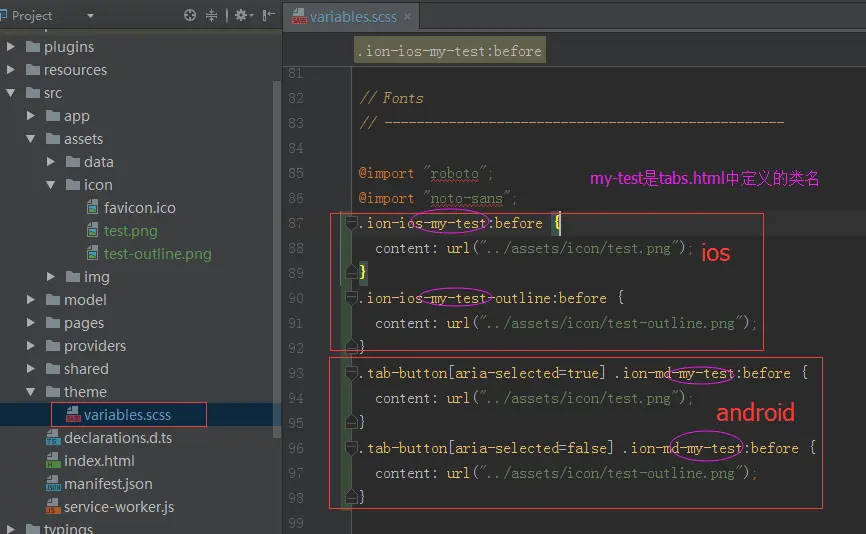The width and height of the screenshot is (866, 534).
Task: Click the variables.scss SASS file icon
Action: click(73, 415)
